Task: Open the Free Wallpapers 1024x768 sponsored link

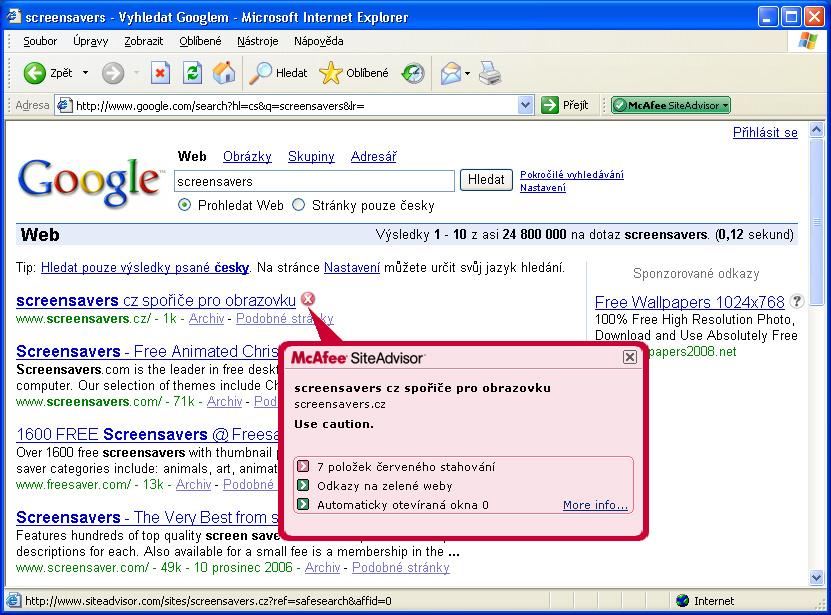Action: pos(689,302)
